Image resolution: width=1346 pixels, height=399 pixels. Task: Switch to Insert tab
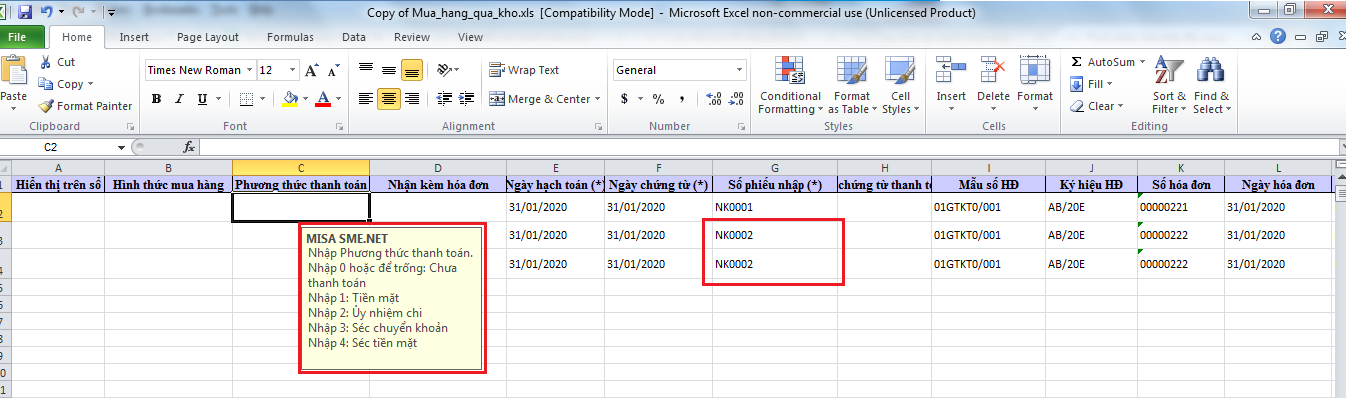134,37
